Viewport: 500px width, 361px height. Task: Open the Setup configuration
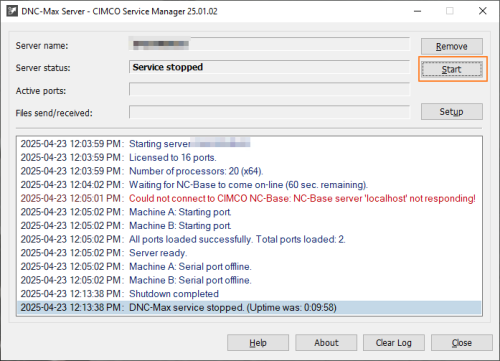[452, 111]
